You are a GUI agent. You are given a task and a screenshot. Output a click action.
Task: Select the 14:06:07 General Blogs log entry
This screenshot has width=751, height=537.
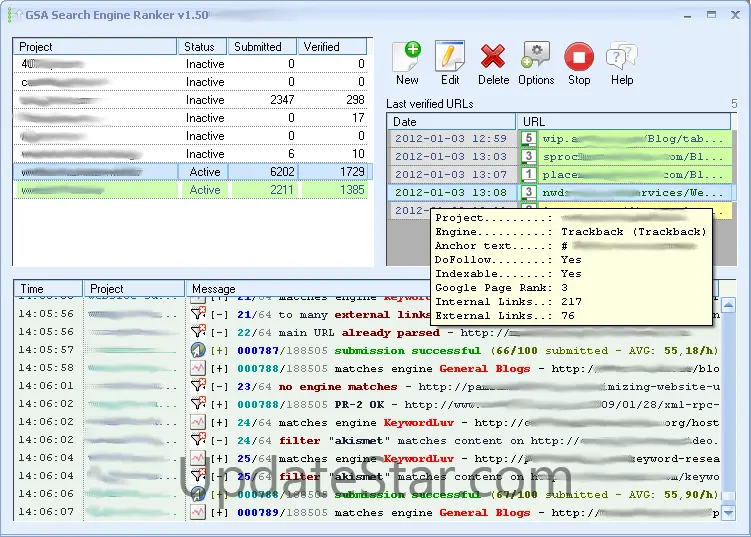pyautogui.click(x=450, y=513)
